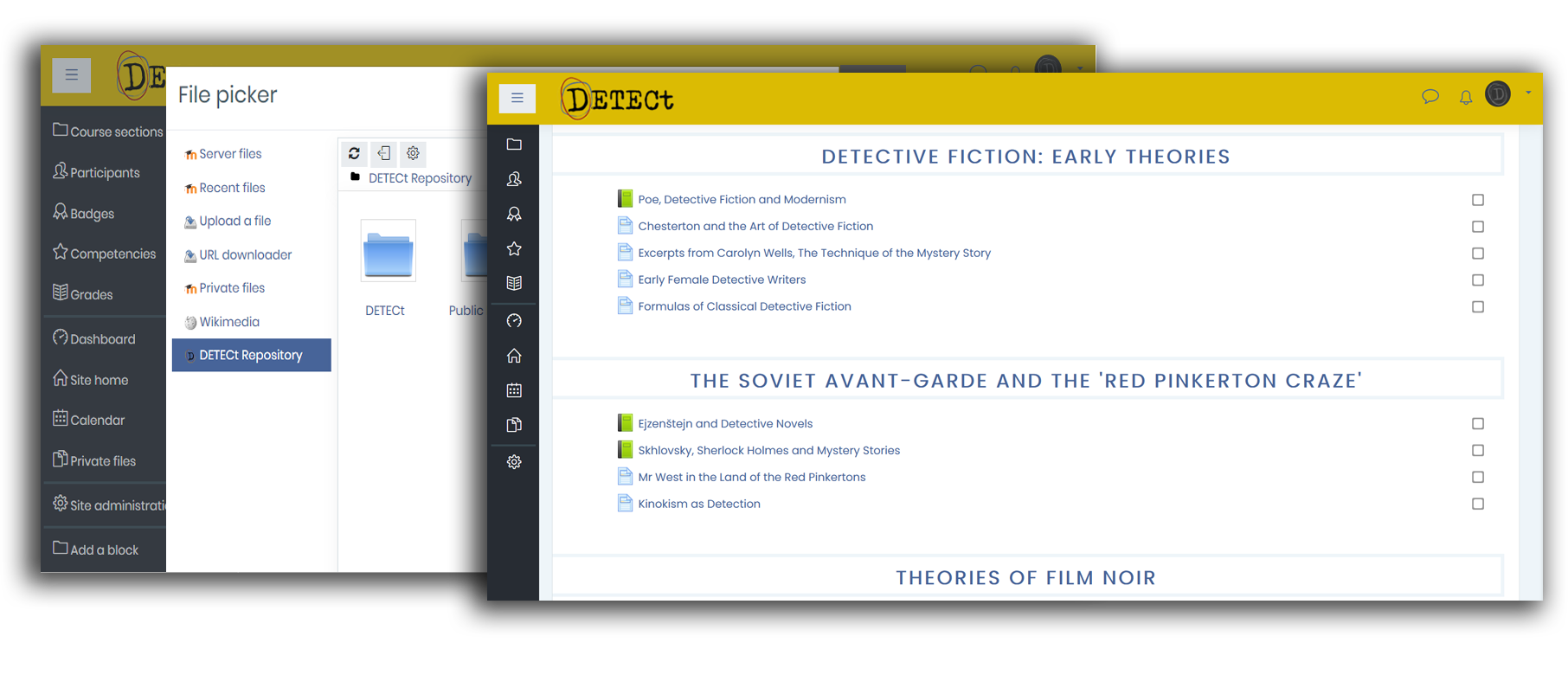Click the File picker settings gear icon
Image resolution: width=1568 pixels, height=675 pixels.
point(413,153)
